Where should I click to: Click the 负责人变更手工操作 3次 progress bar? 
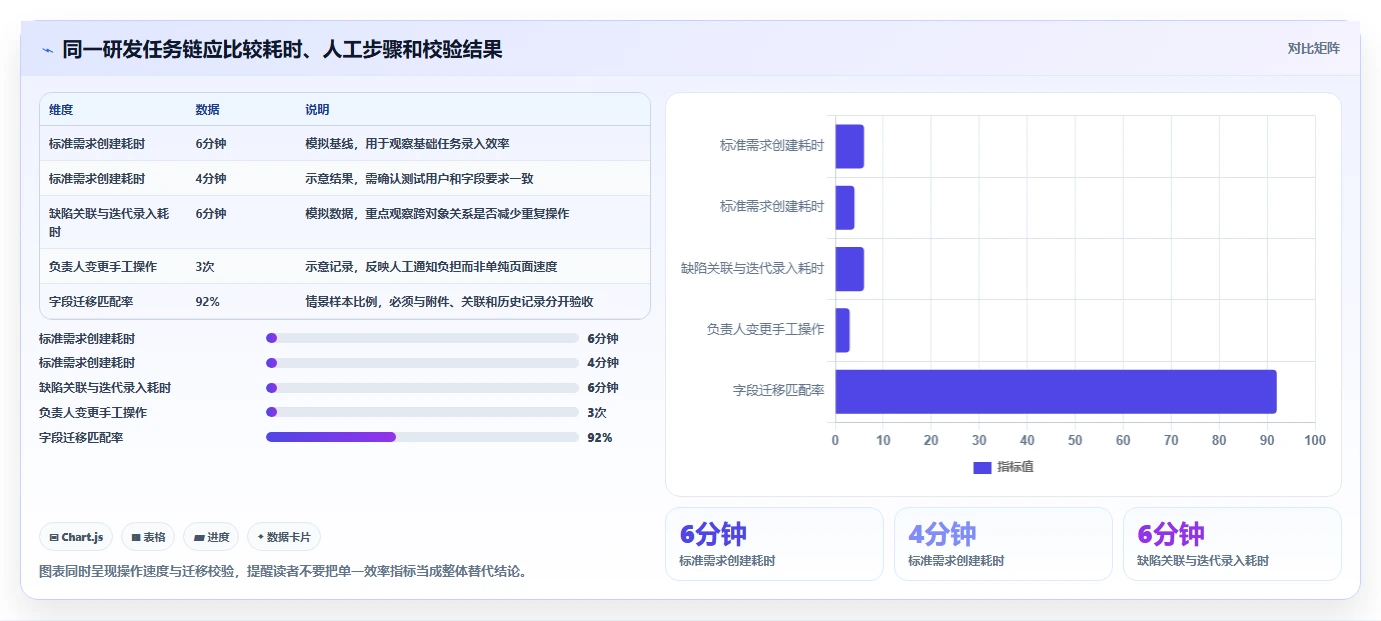click(x=422, y=412)
